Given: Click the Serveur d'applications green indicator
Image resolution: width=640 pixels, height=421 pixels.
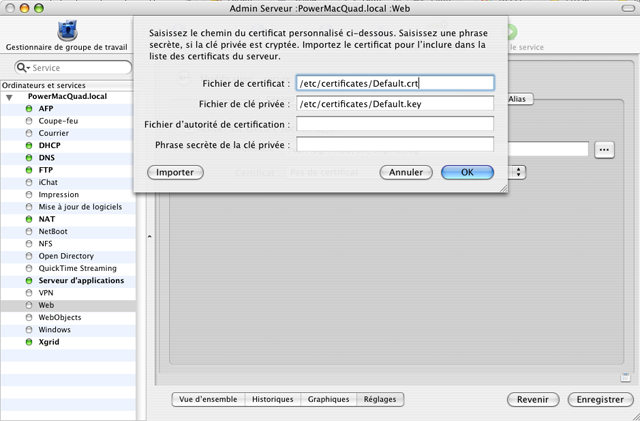Looking at the screenshot, I should pyautogui.click(x=29, y=281).
